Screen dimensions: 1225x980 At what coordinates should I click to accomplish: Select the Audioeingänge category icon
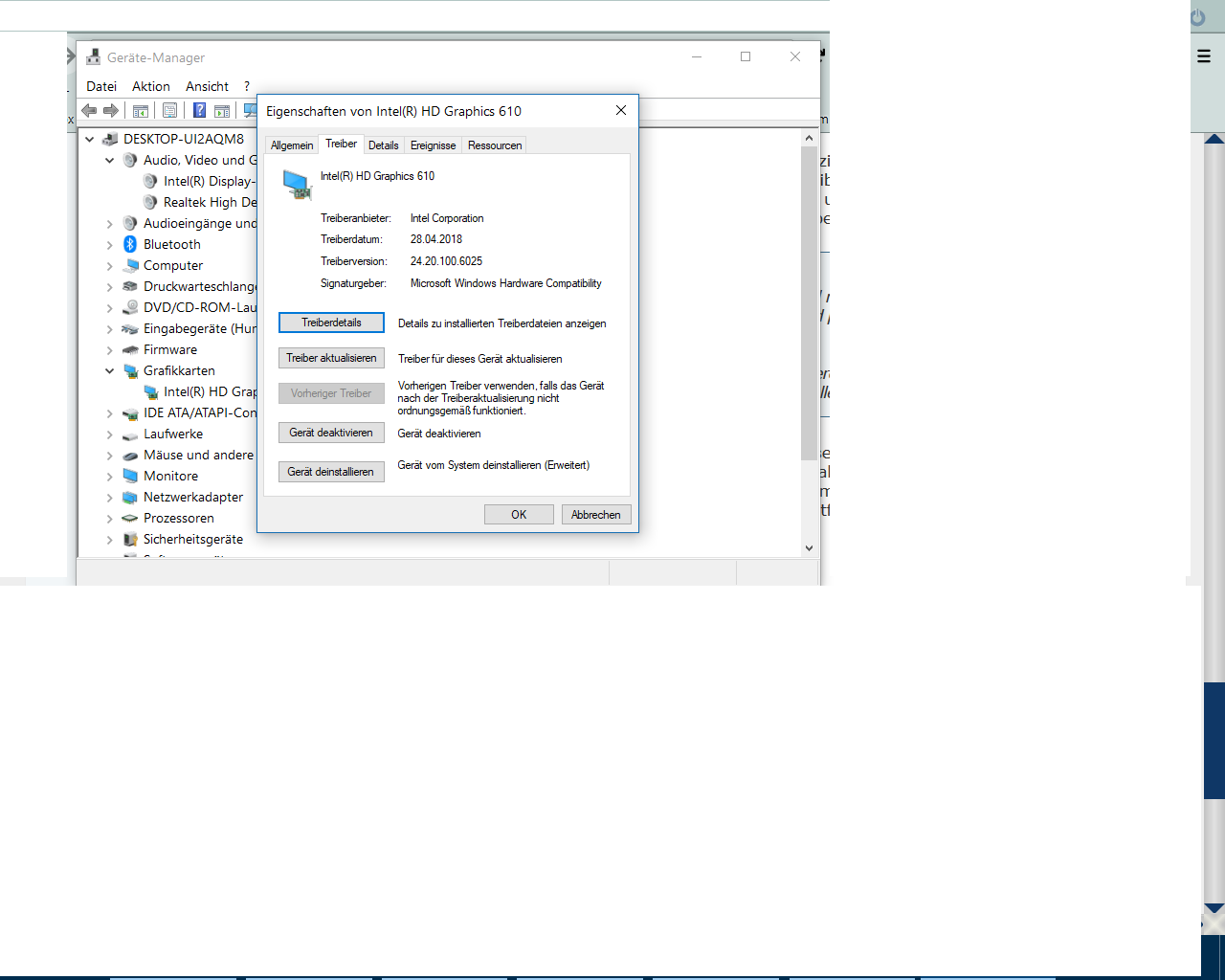click(x=130, y=223)
